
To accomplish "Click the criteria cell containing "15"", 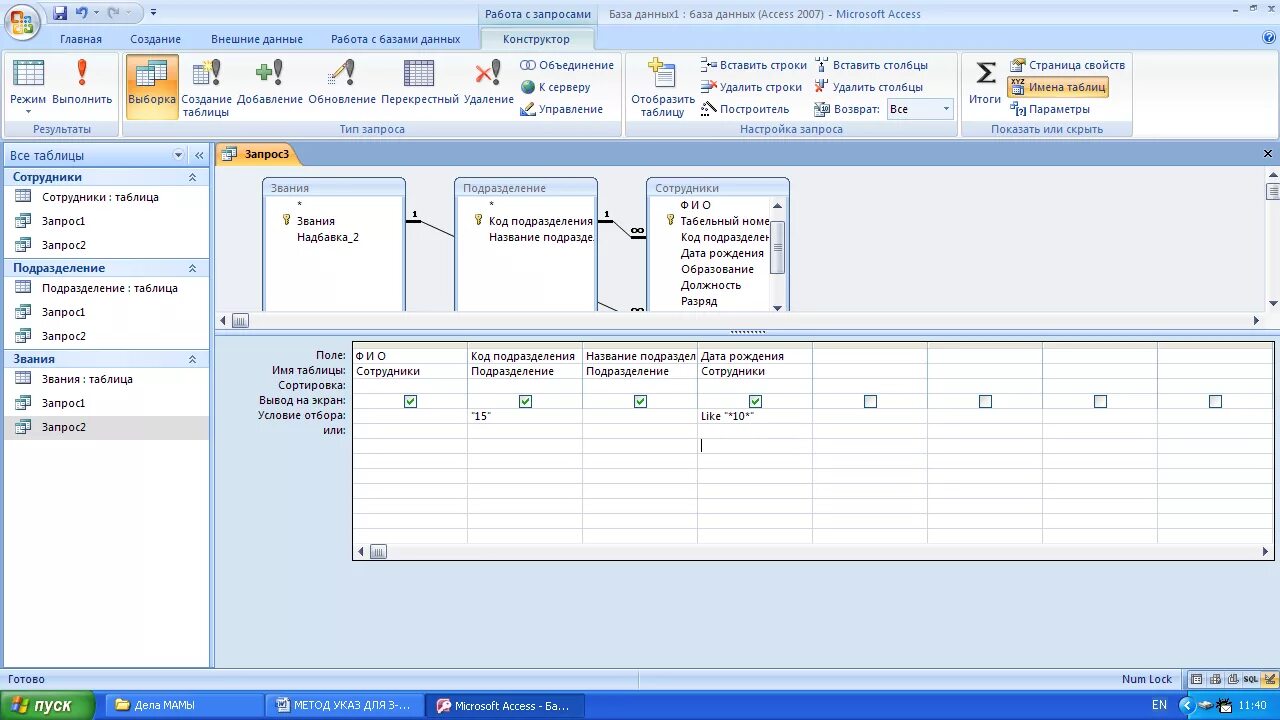I will pos(525,416).
